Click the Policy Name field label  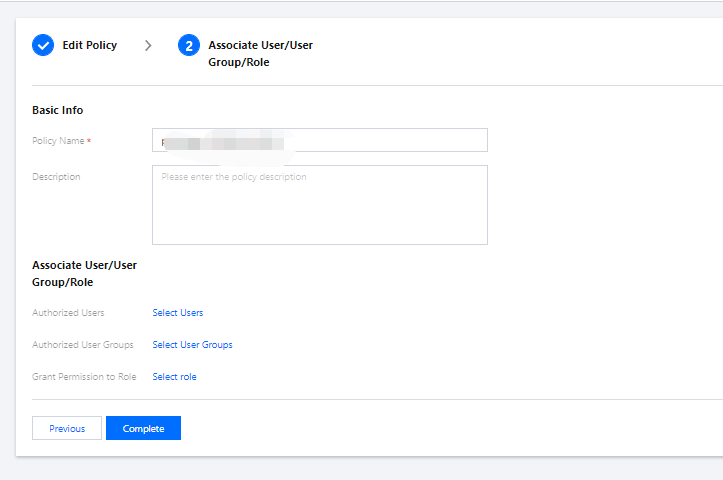(x=58, y=141)
